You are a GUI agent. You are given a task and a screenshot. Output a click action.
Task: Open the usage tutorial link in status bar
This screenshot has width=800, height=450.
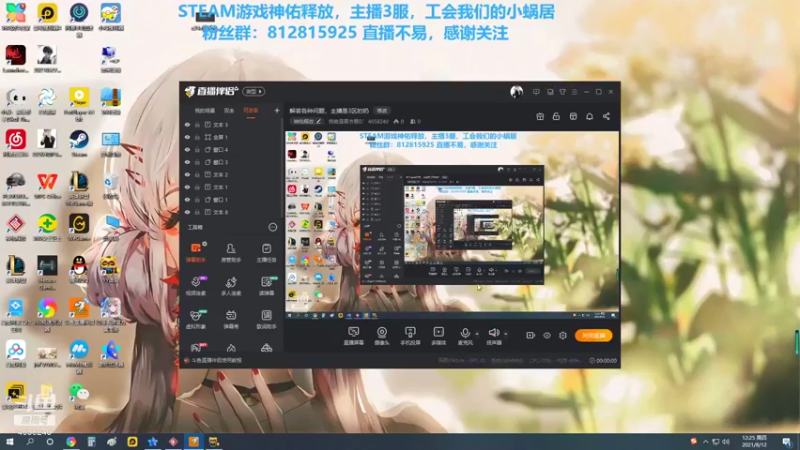pos(214,360)
